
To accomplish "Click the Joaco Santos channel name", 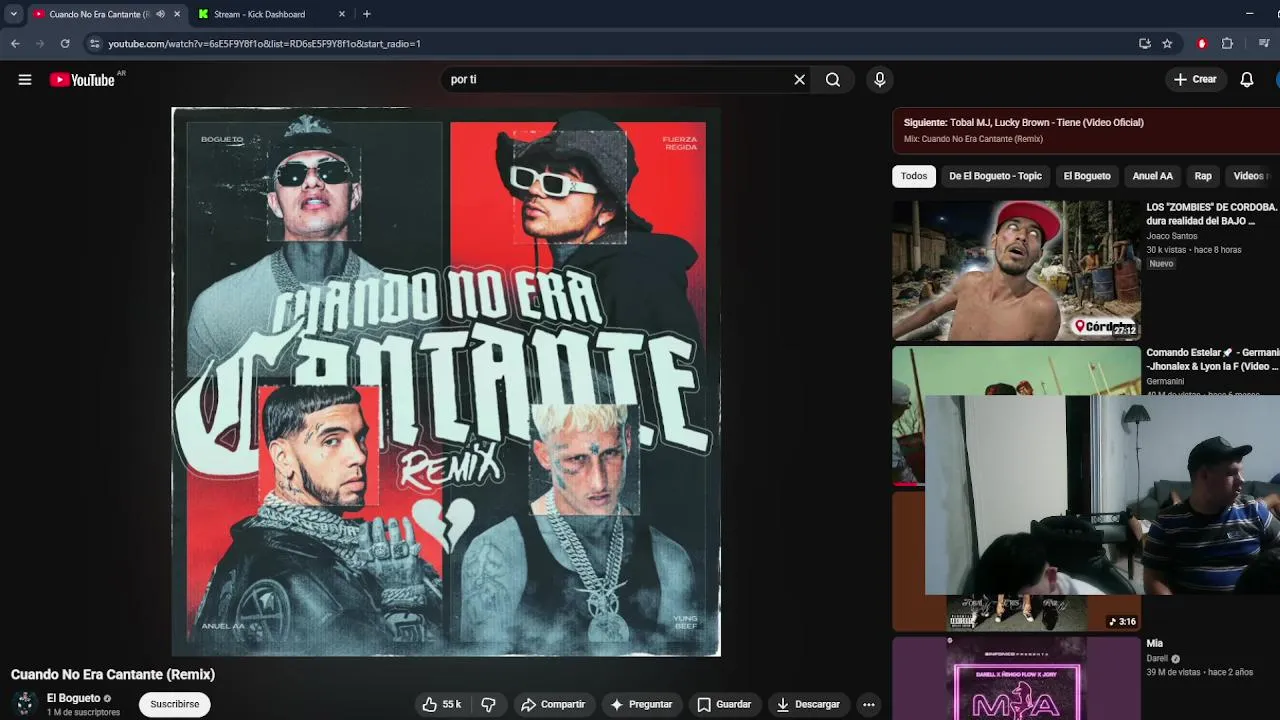I will click(1171, 237).
